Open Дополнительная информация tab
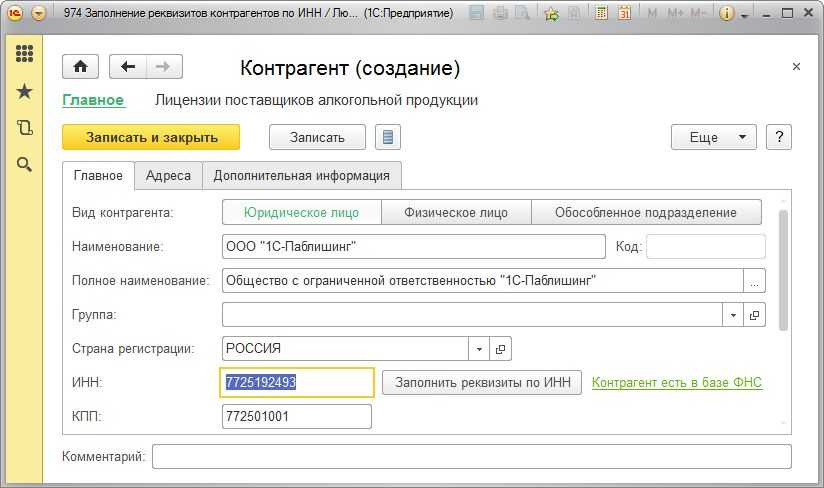The height and width of the screenshot is (488, 824). pos(302,175)
